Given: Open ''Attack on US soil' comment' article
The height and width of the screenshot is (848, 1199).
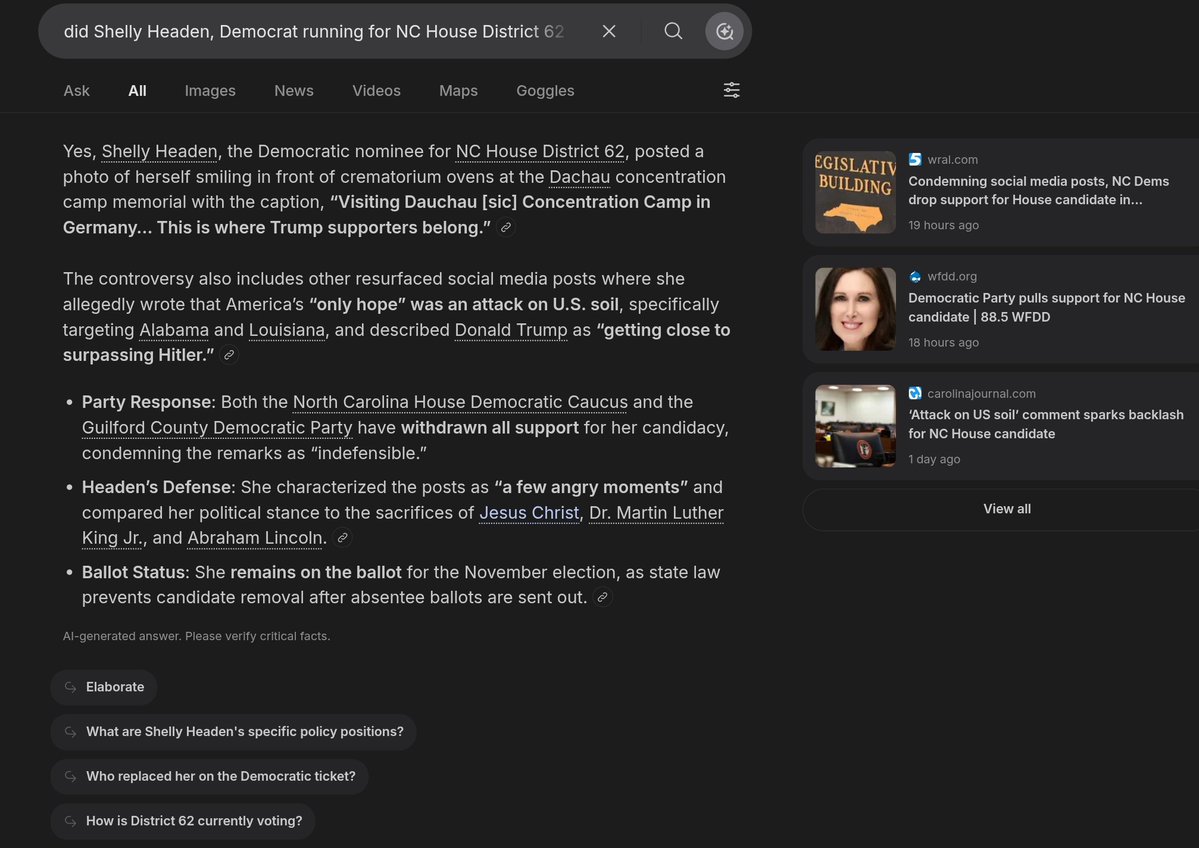Looking at the screenshot, I should [1045, 424].
